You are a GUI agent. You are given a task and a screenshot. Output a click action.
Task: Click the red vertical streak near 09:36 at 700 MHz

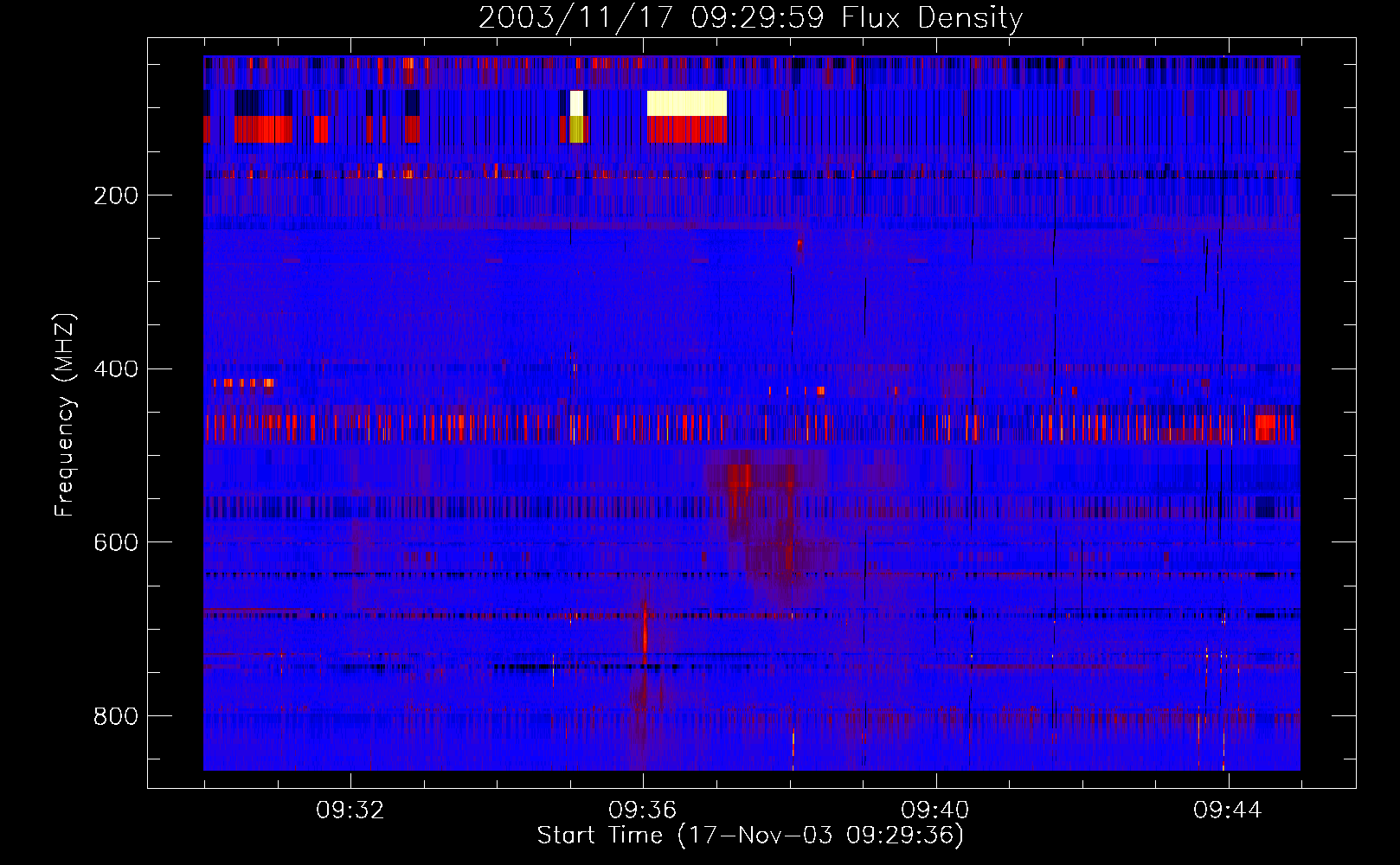(645, 631)
